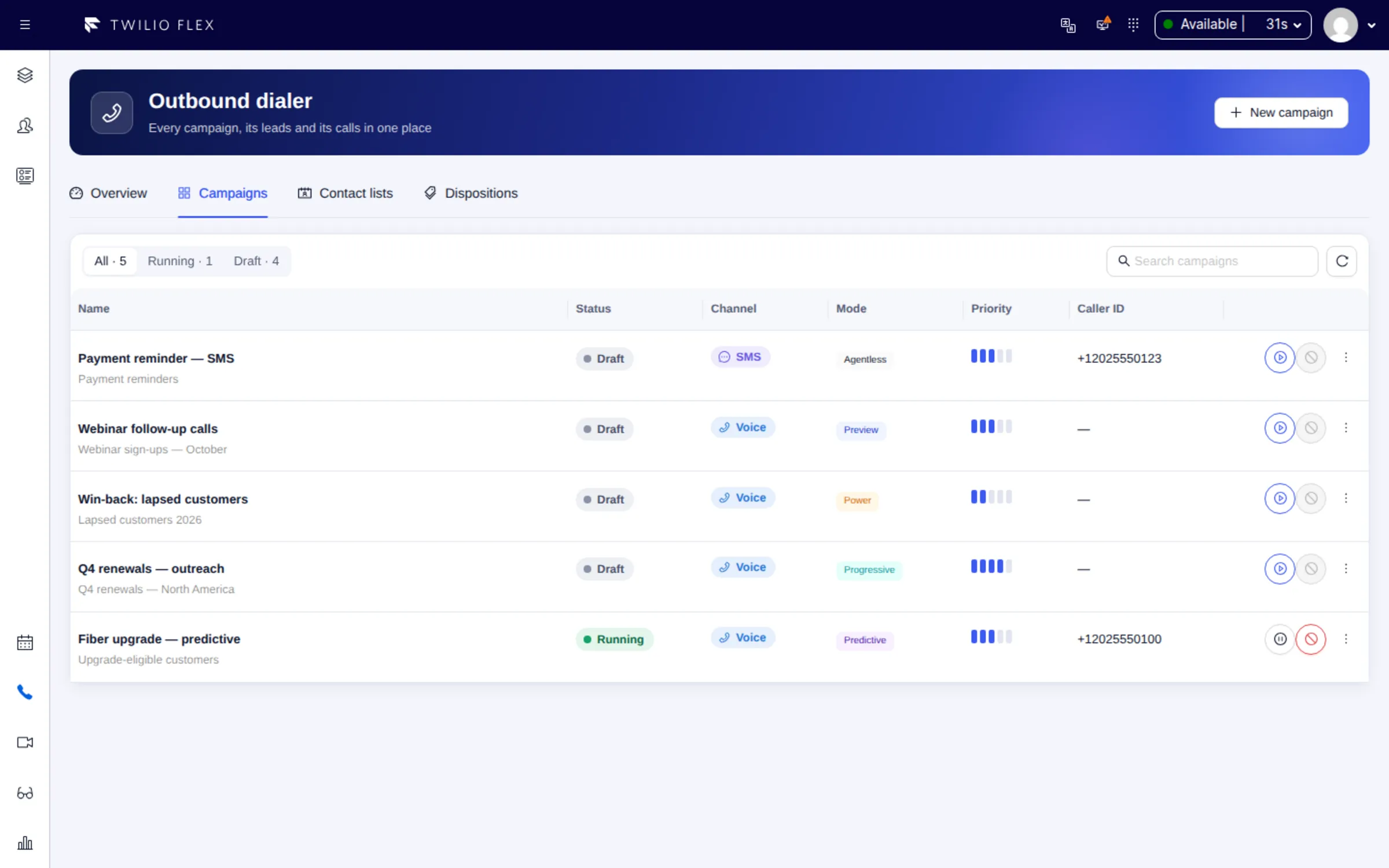Stop the Fiber upgrade — predictive campaign
Screen dimensions: 1389x868
(x=1311, y=639)
